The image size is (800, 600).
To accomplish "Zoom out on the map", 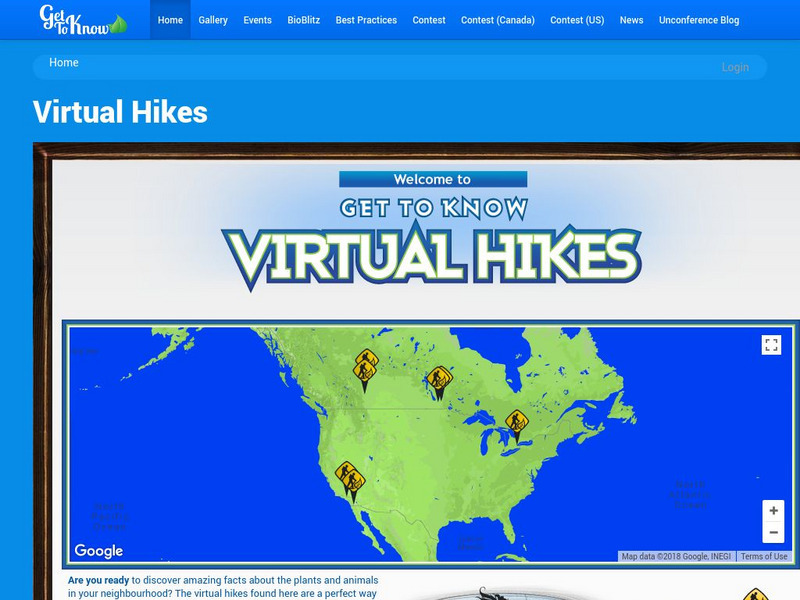I will [x=773, y=532].
